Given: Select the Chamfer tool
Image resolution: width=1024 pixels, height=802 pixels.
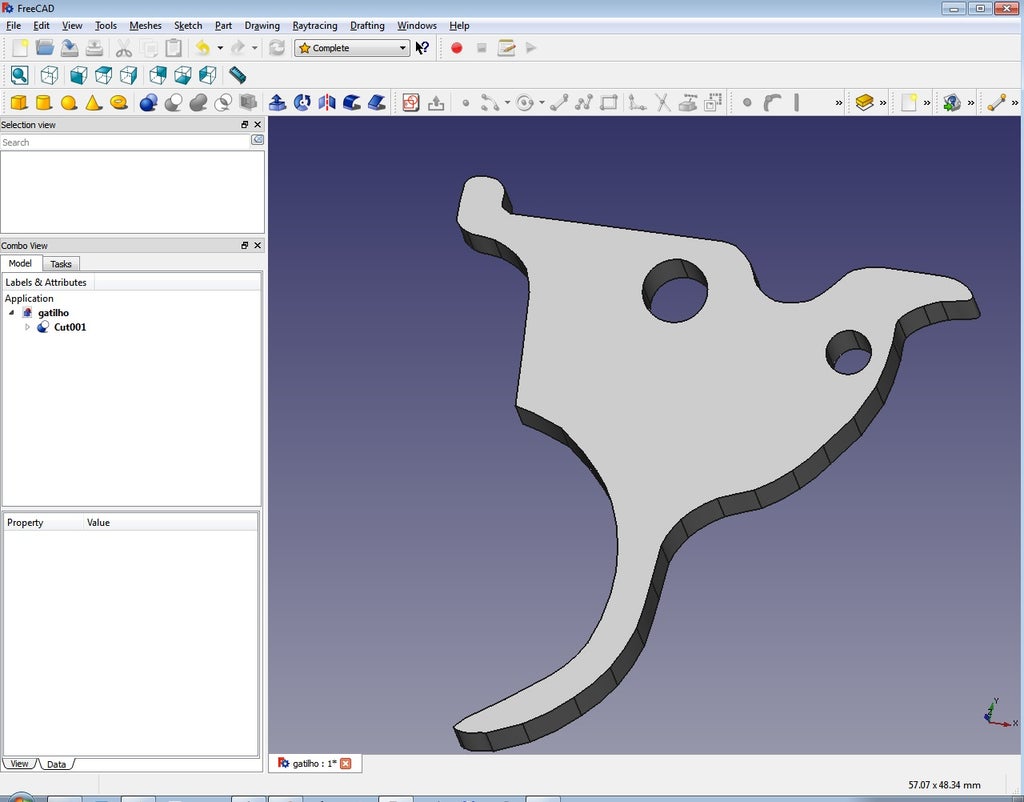Looking at the screenshot, I should (376, 101).
